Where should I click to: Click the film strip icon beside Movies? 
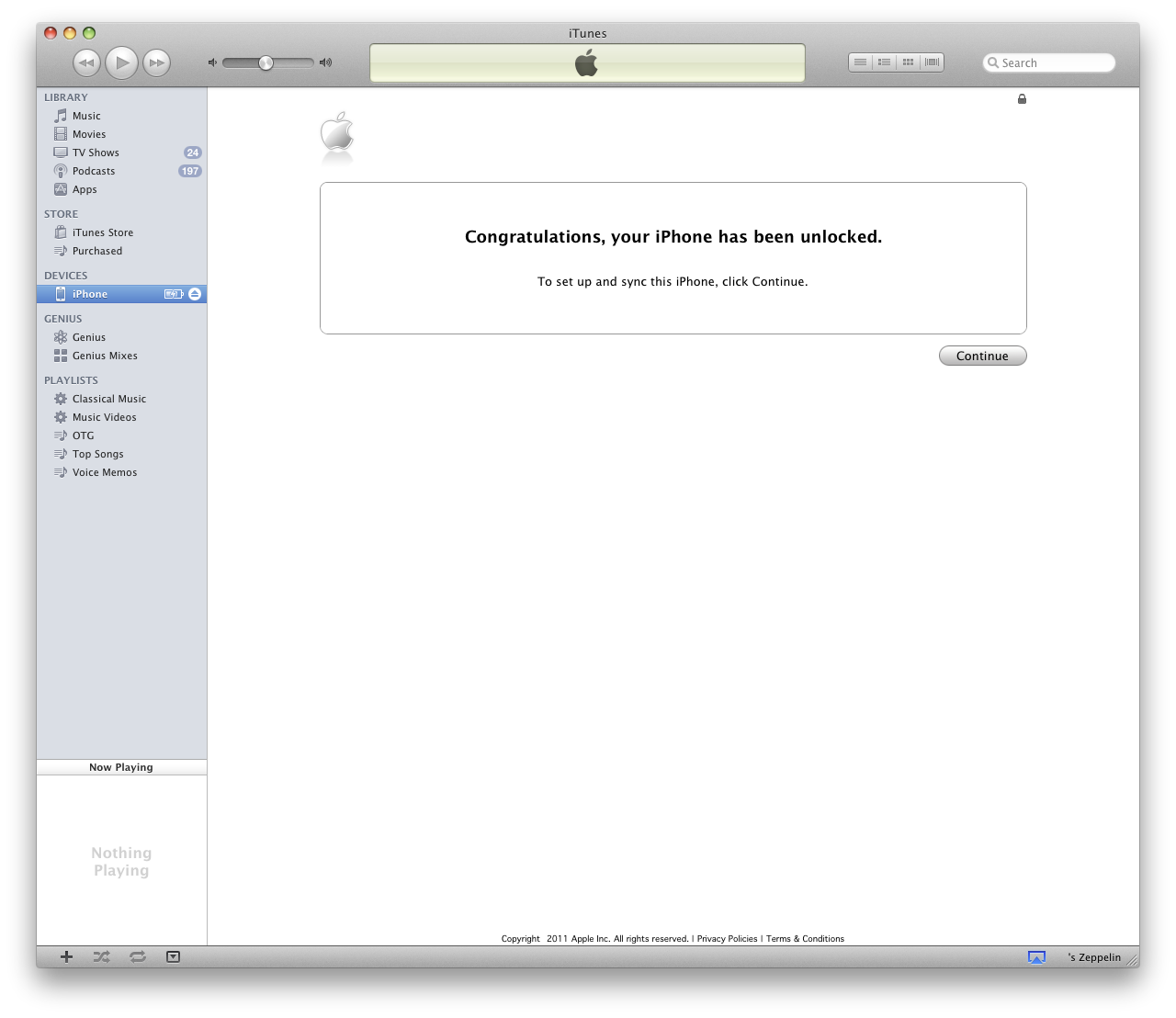pyautogui.click(x=61, y=134)
